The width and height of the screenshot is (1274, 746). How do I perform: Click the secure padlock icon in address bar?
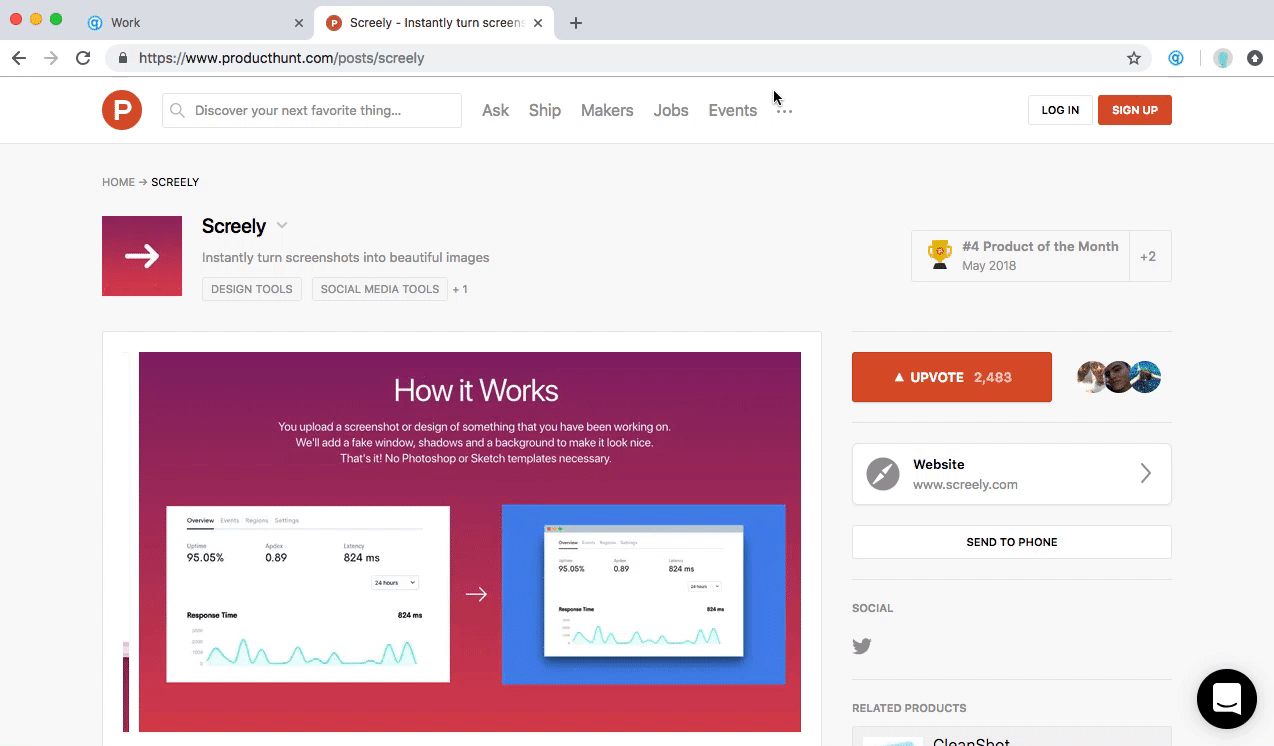[123, 58]
